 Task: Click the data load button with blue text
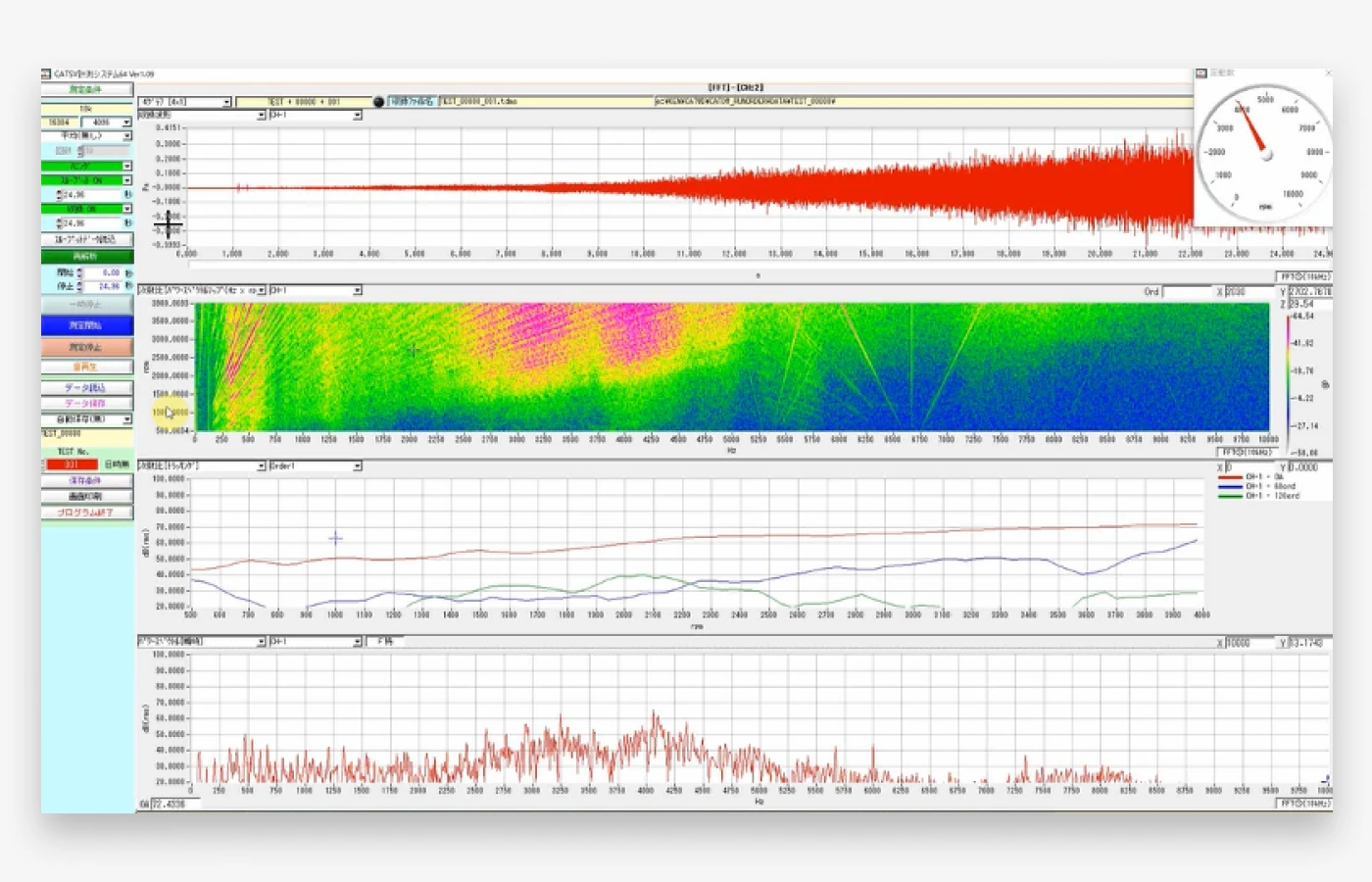coord(86,388)
